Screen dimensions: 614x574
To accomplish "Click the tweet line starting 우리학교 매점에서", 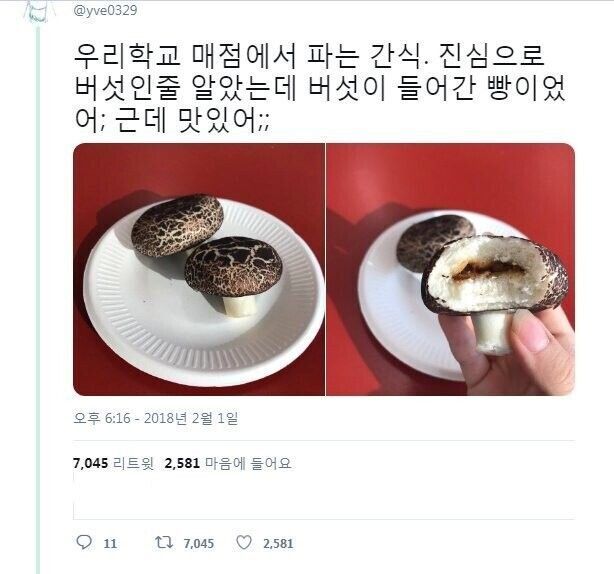I will (309, 56).
